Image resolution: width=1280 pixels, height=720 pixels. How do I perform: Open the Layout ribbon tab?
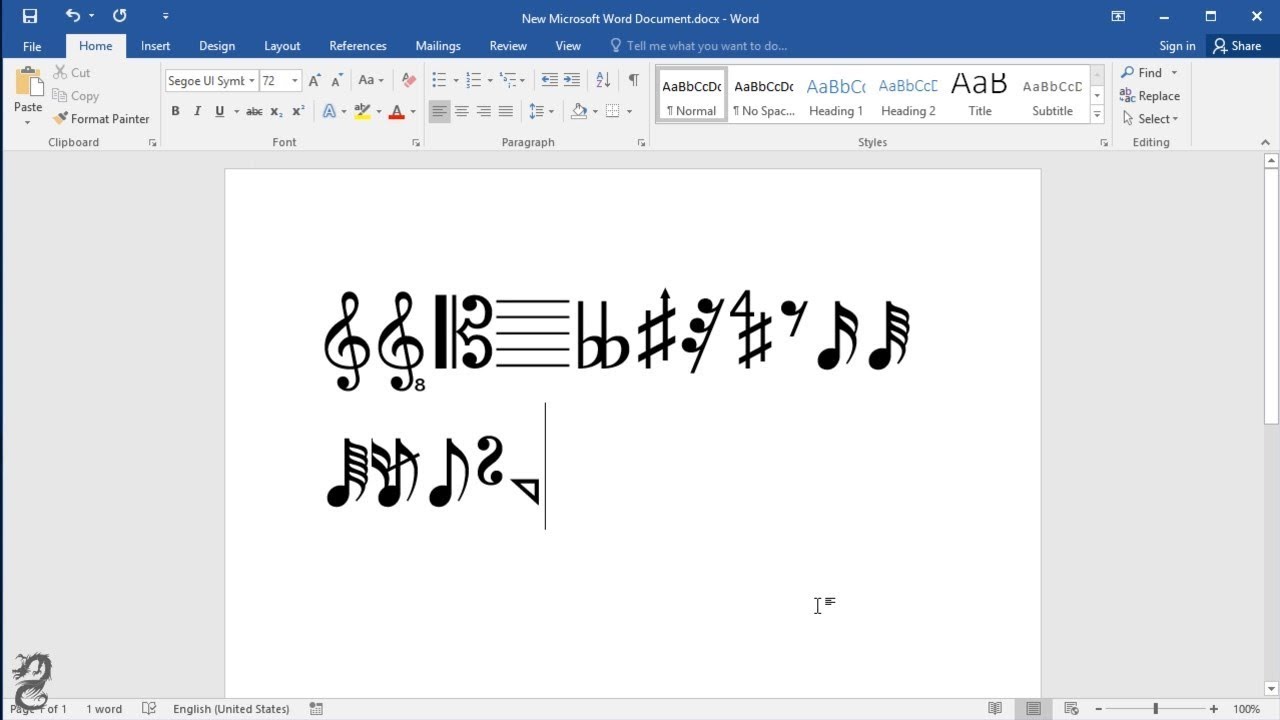(x=282, y=46)
